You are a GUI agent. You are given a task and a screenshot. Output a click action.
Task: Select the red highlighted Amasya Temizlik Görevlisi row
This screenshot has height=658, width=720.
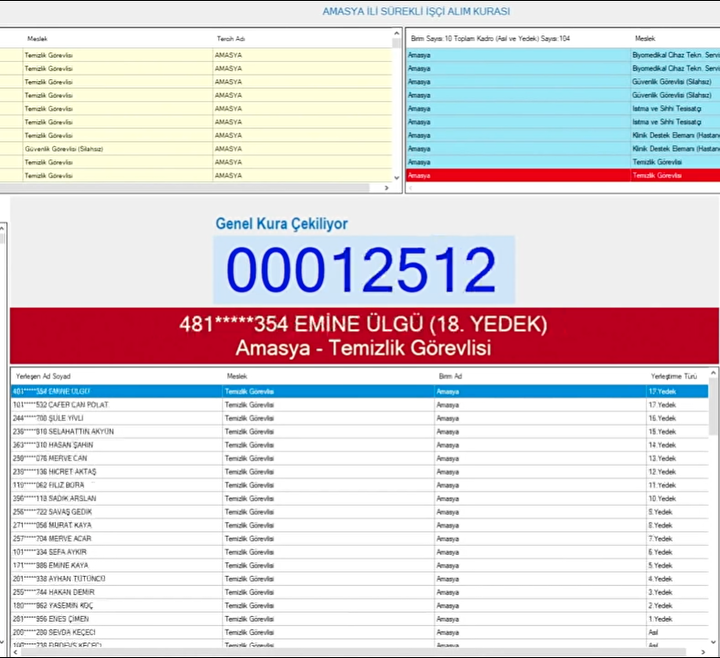pos(563,175)
